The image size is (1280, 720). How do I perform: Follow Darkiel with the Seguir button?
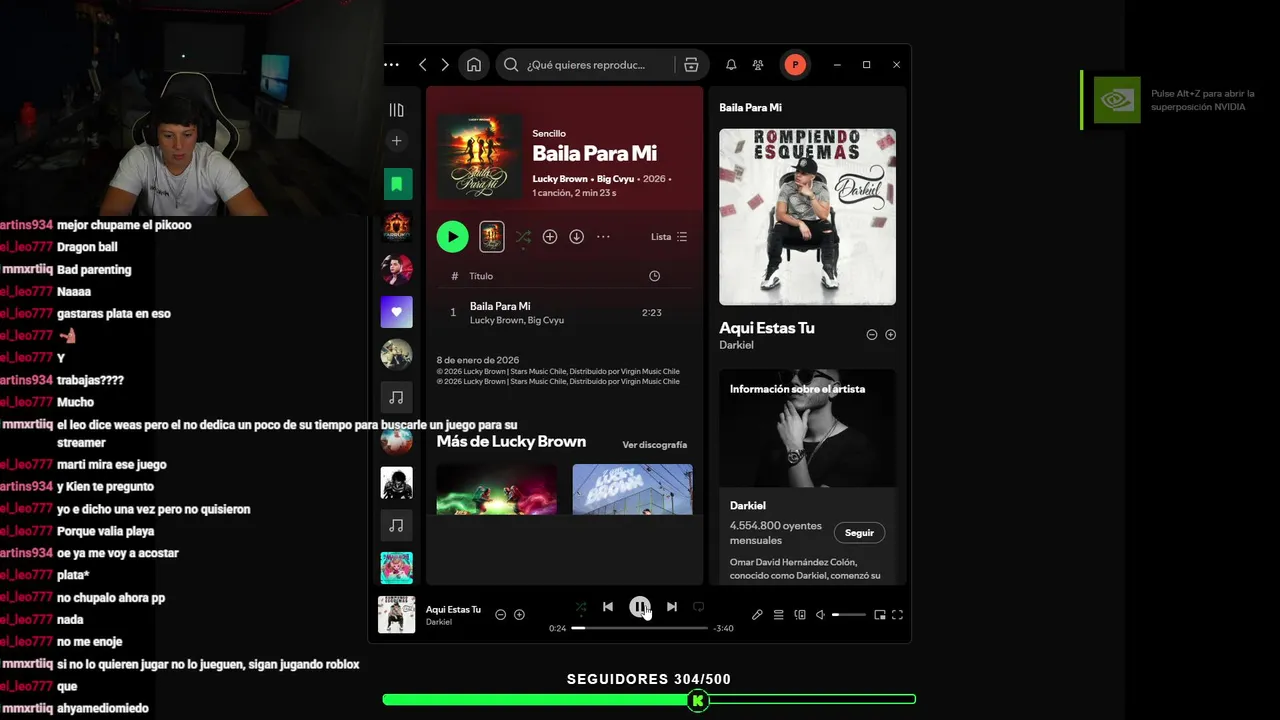pos(859,533)
